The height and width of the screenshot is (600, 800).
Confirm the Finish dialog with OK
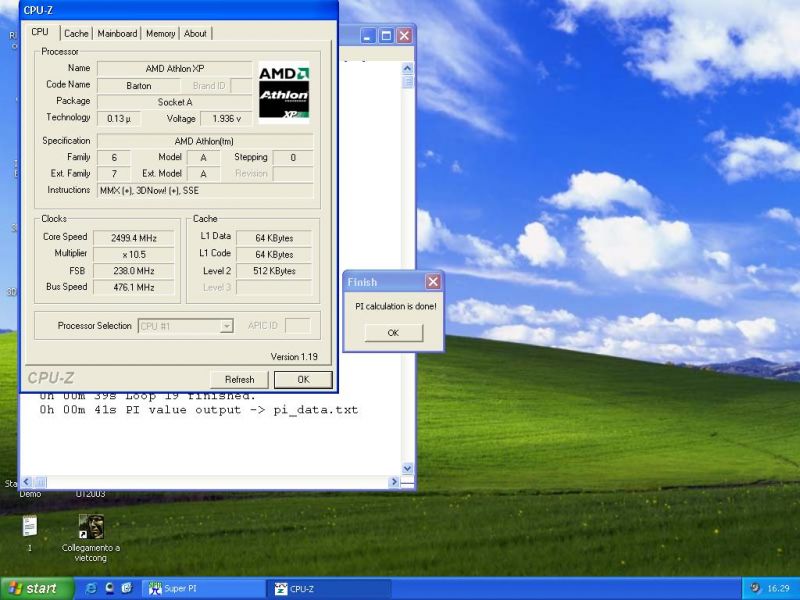(x=393, y=333)
